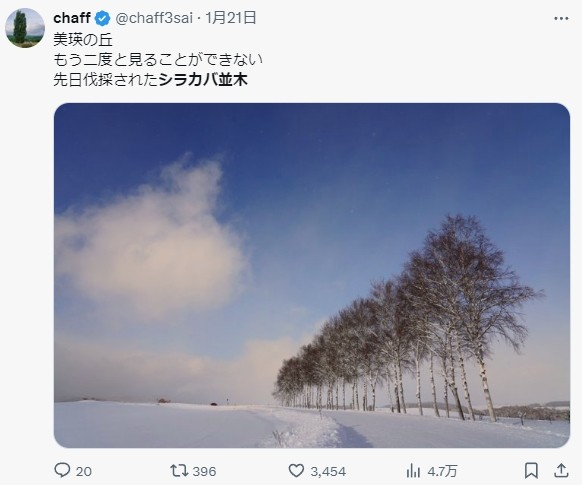Image resolution: width=582 pixels, height=485 pixels.
Task: Click the 美瑛の丘 tweet text line
Action: pos(83,39)
